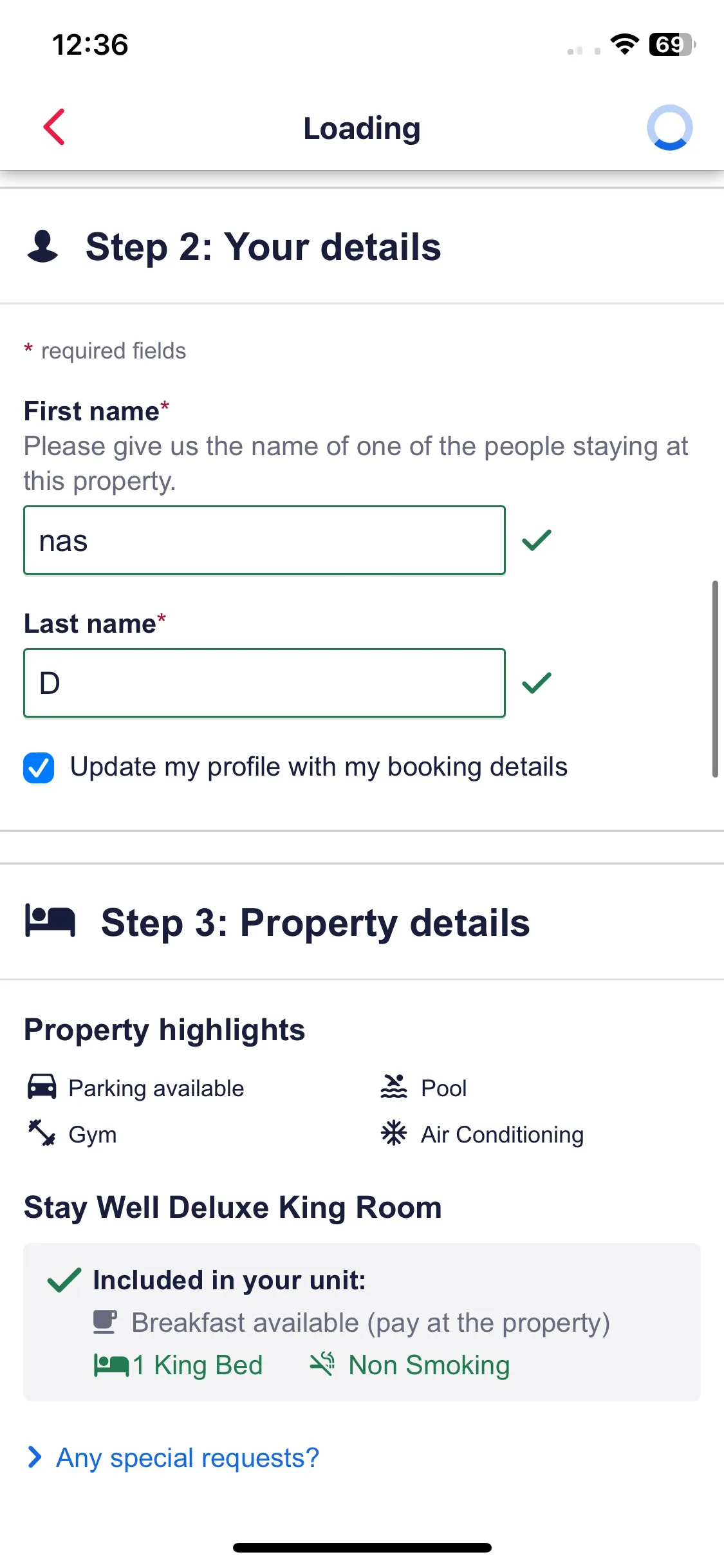724x1568 pixels.
Task: Expand the Any special requests chevron
Action: pos(35,1457)
